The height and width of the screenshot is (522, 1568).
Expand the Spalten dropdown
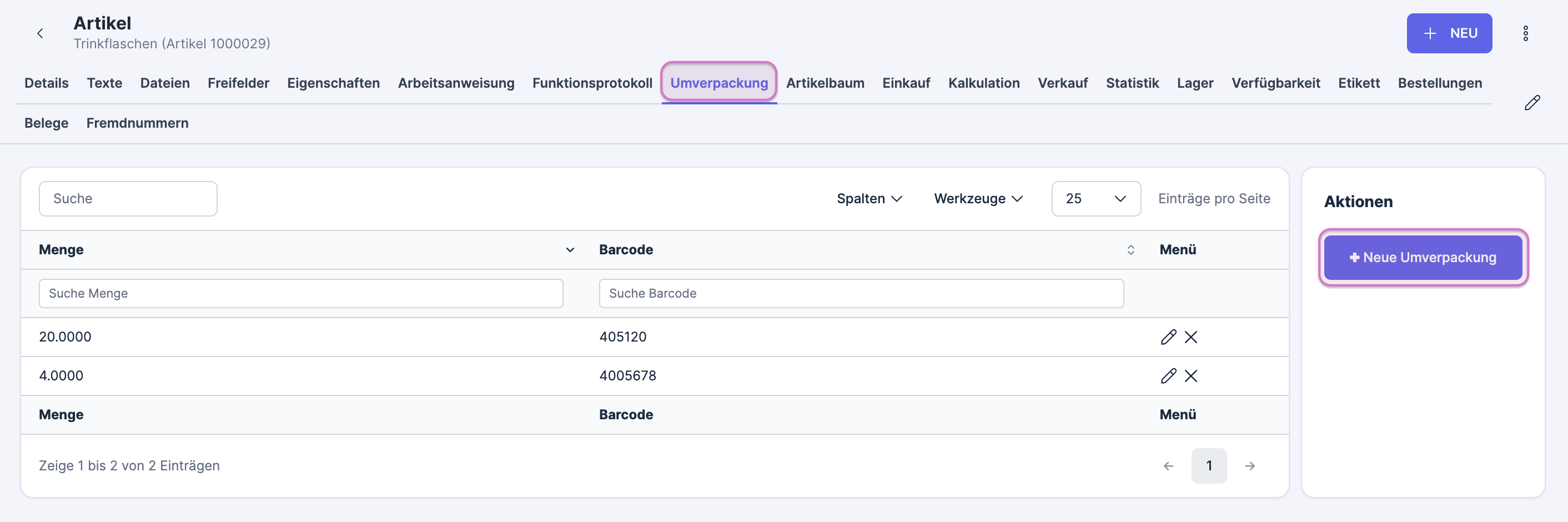pyautogui.click(x=868, y=199)
